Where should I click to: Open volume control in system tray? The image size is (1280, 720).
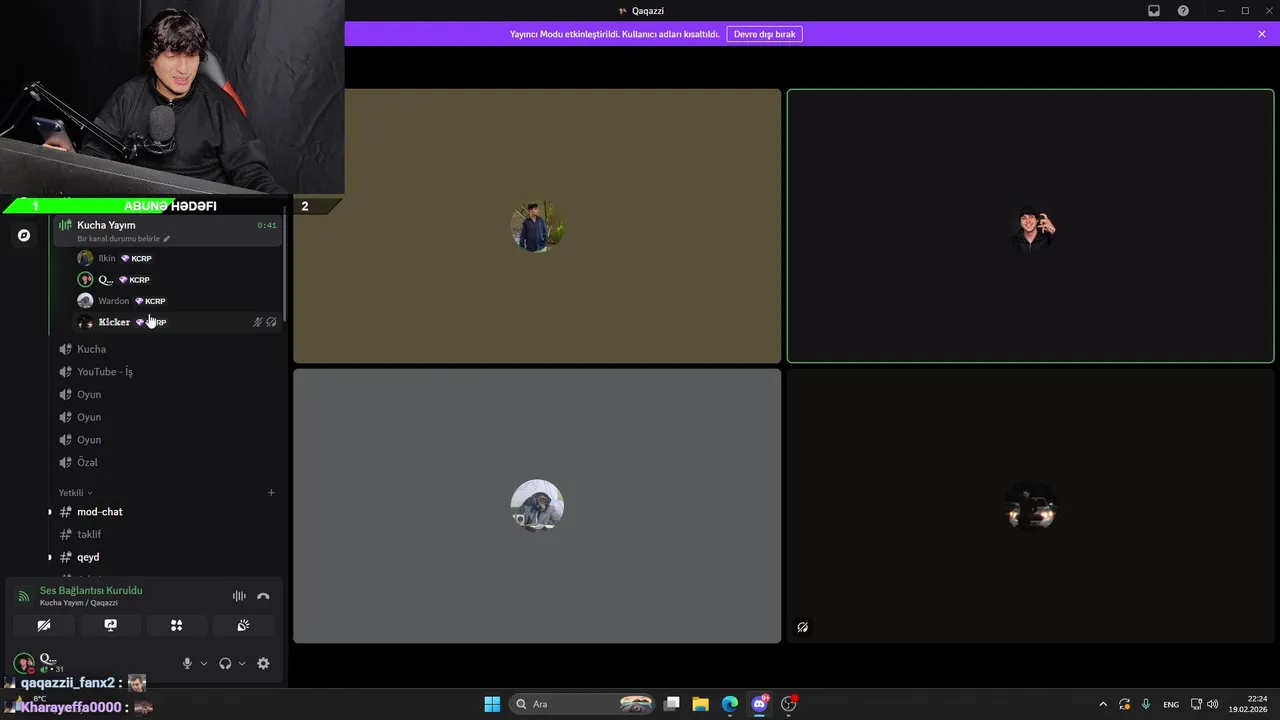click(x=1213, y=704)
